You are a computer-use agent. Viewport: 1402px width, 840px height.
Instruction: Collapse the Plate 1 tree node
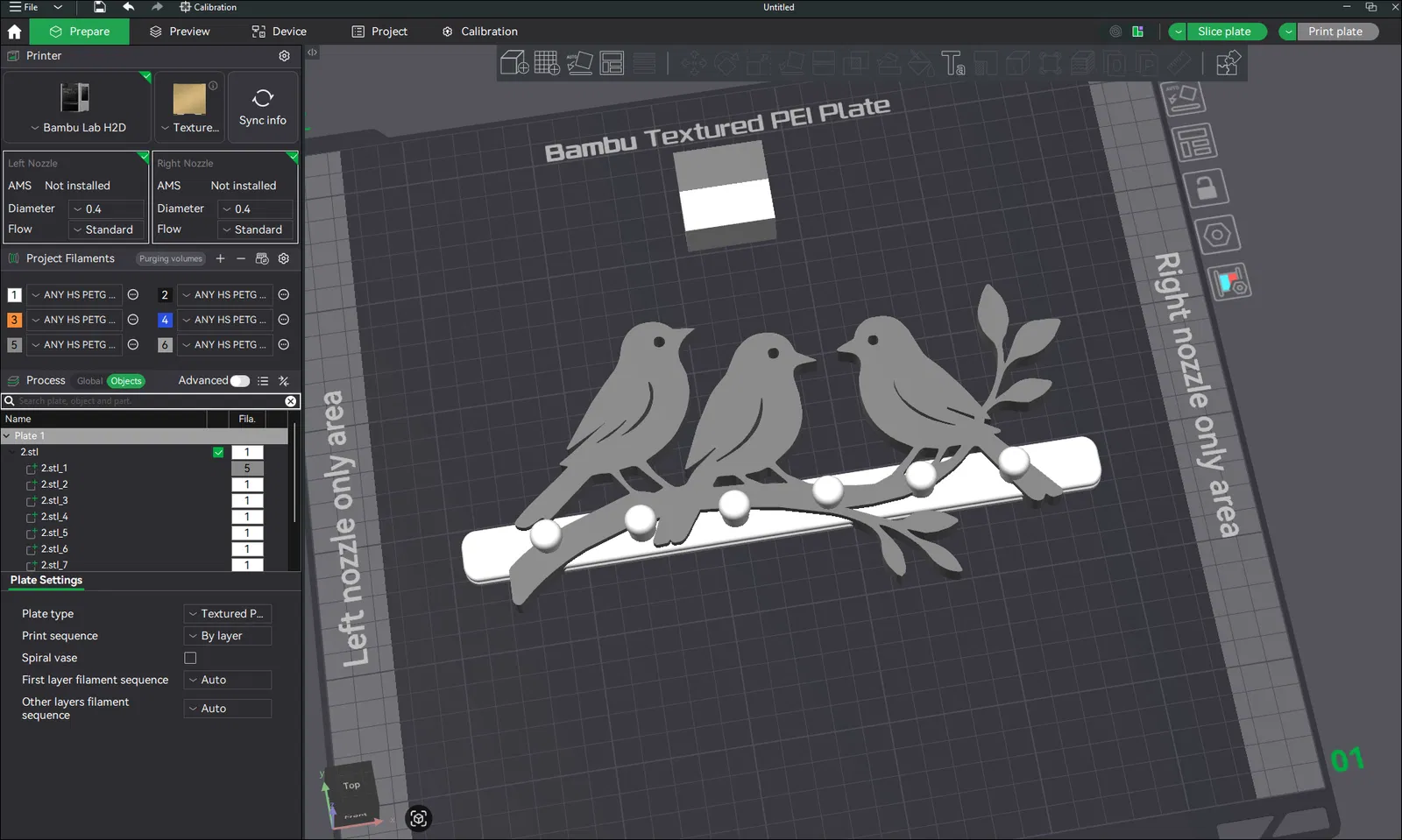point(7,435)
